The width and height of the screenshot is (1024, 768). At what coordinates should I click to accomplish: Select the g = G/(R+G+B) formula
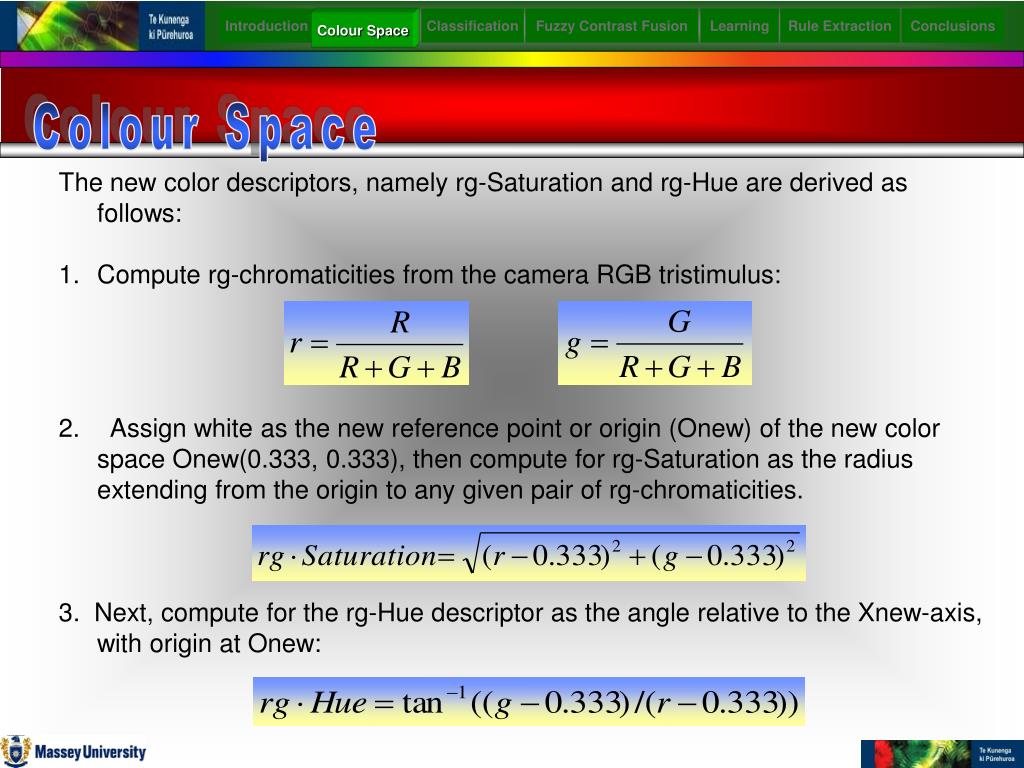[x=654, y=343]
